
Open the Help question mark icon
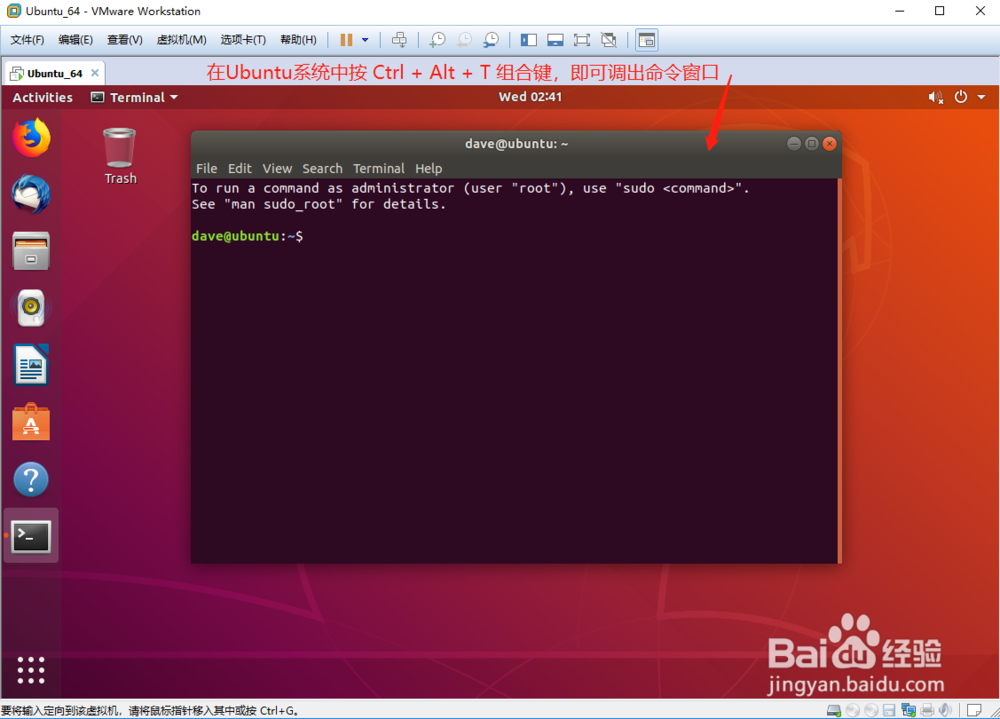point(31,479)
